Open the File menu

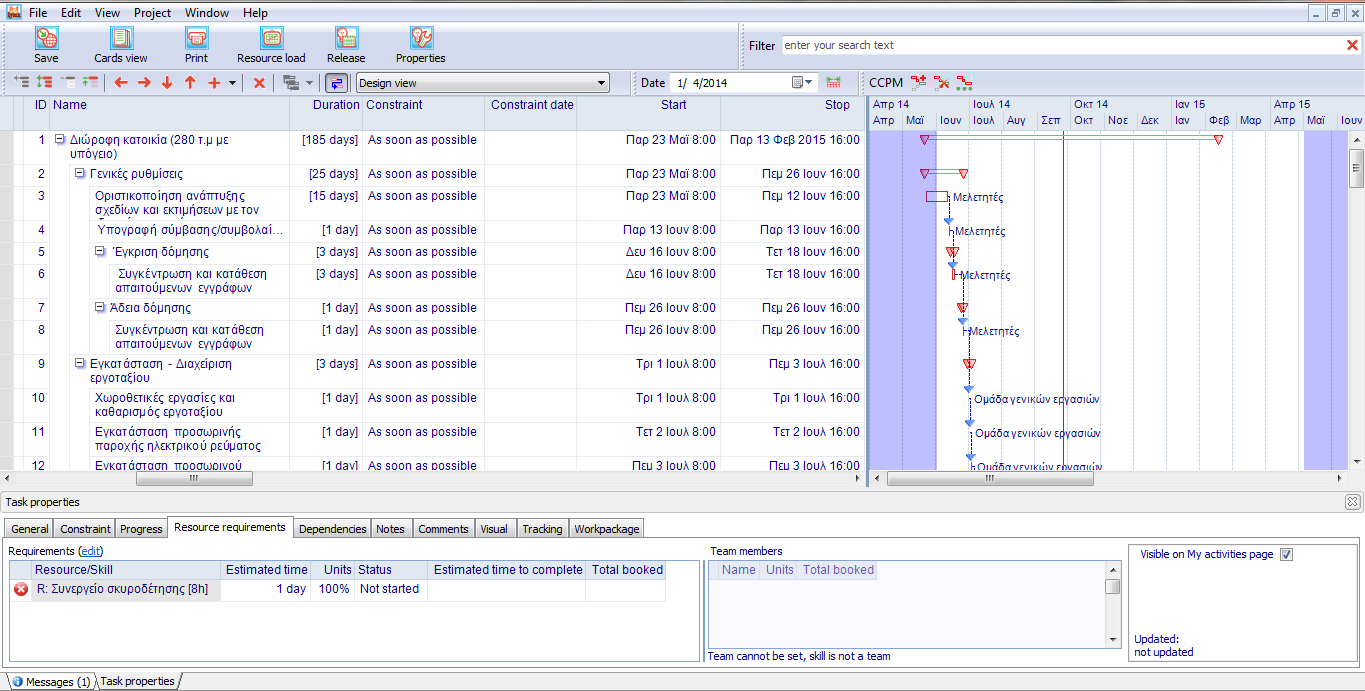point(38,13)
